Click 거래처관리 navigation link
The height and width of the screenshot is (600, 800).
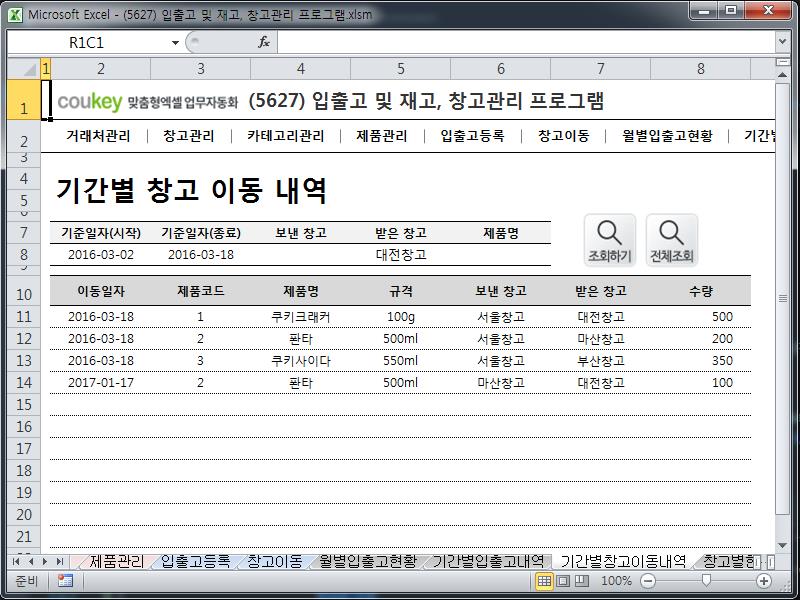click(98, 136)
